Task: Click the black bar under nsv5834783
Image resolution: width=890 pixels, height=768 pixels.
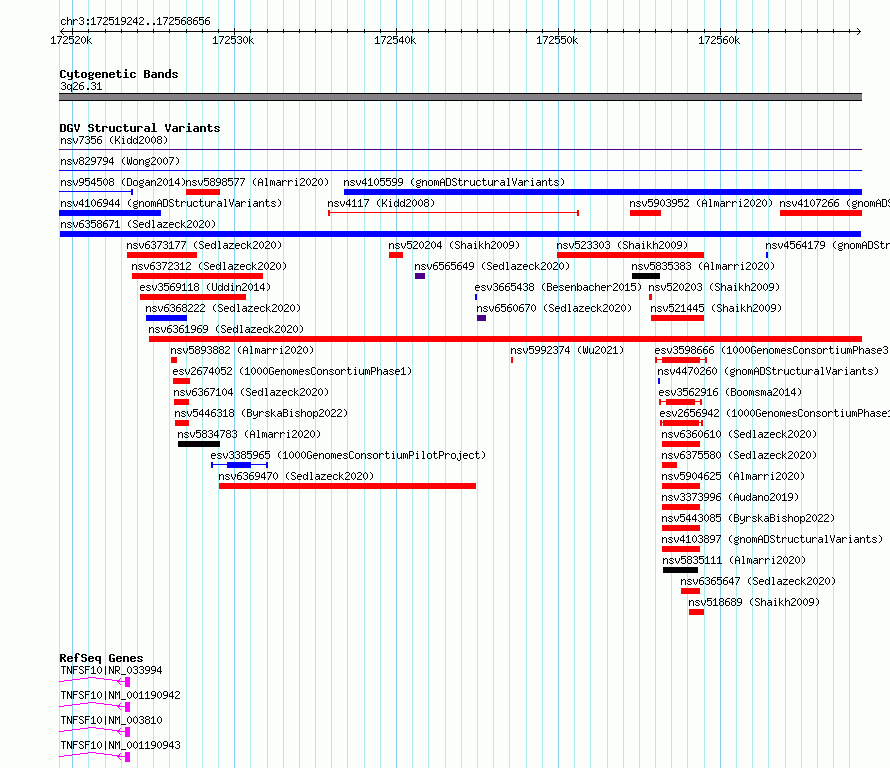Action: (199, 444)
